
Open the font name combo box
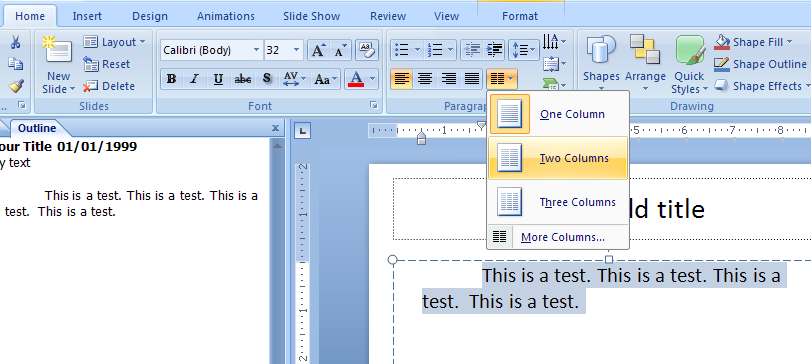212,50
